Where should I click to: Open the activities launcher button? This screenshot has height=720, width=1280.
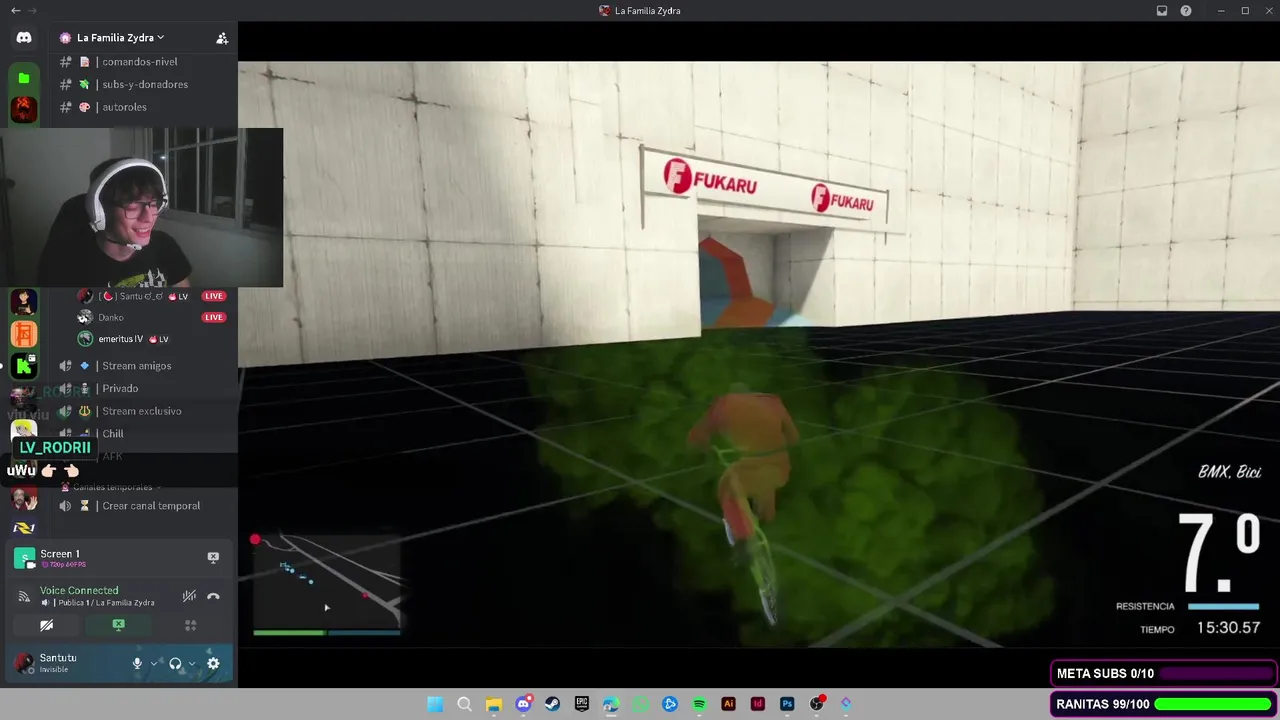[190, 625]
